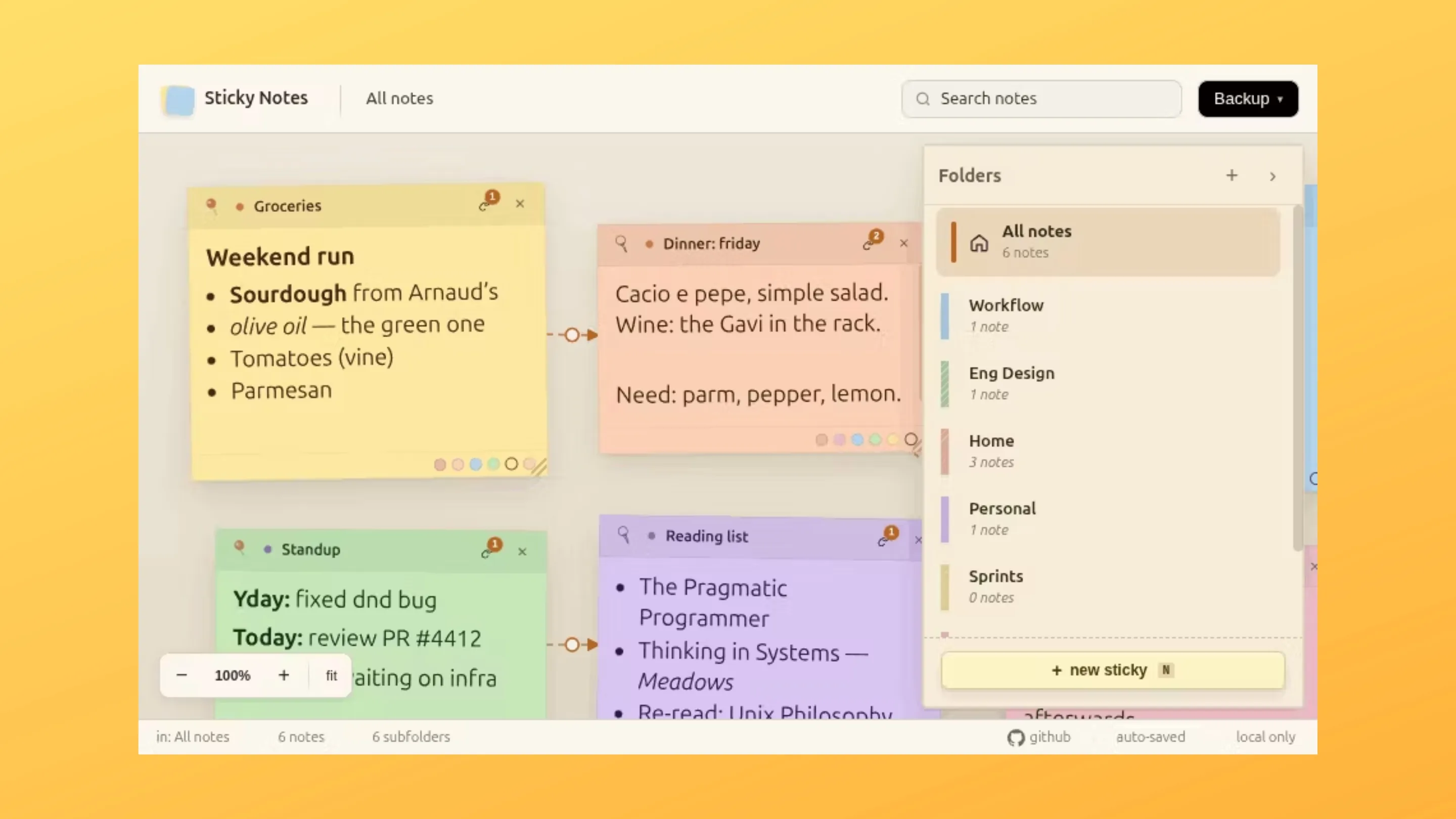Expand the connection count badge on Standup note

(x=494, y=545)
